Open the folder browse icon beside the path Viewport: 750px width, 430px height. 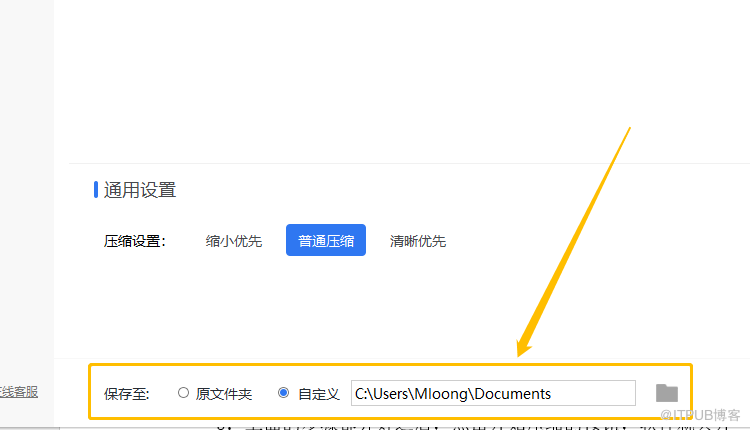(x=666, y=393)
